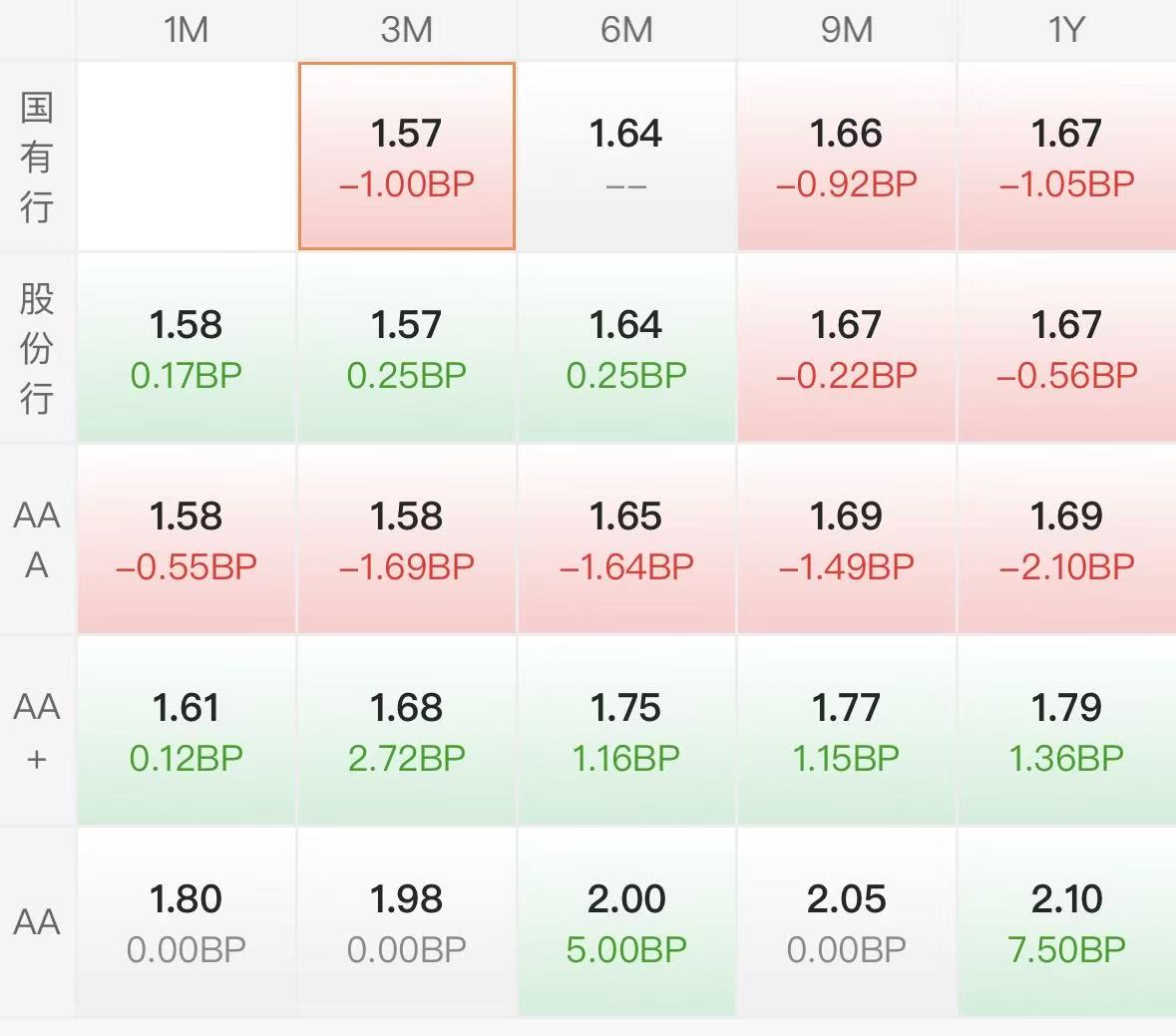
Task: Select AA 1Y cell with 7.50BP
Action: click(1066, 922)
